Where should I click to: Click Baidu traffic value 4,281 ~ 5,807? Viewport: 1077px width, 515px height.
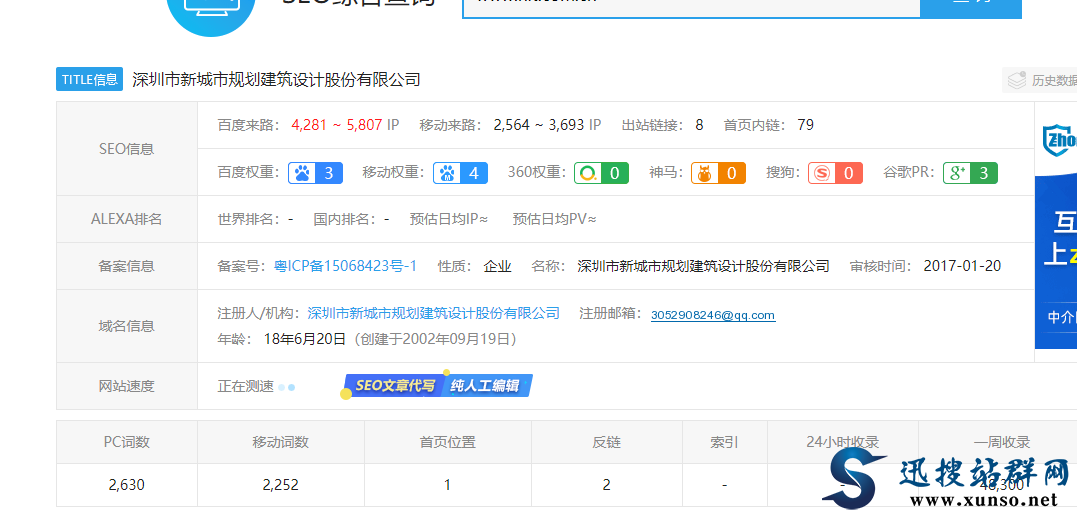(x=337, y=125)
